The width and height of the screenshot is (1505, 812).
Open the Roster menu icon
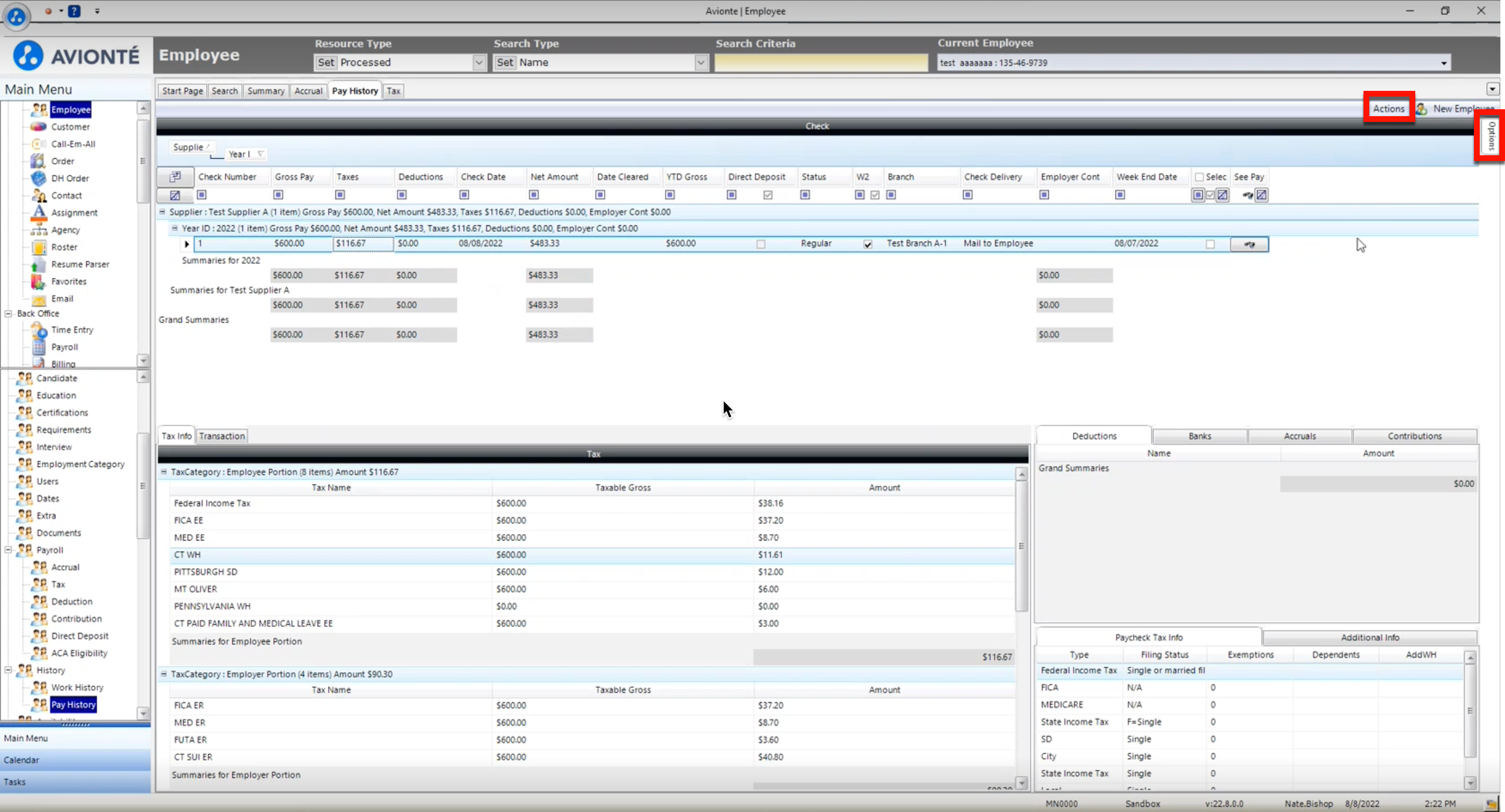point(39,247)
